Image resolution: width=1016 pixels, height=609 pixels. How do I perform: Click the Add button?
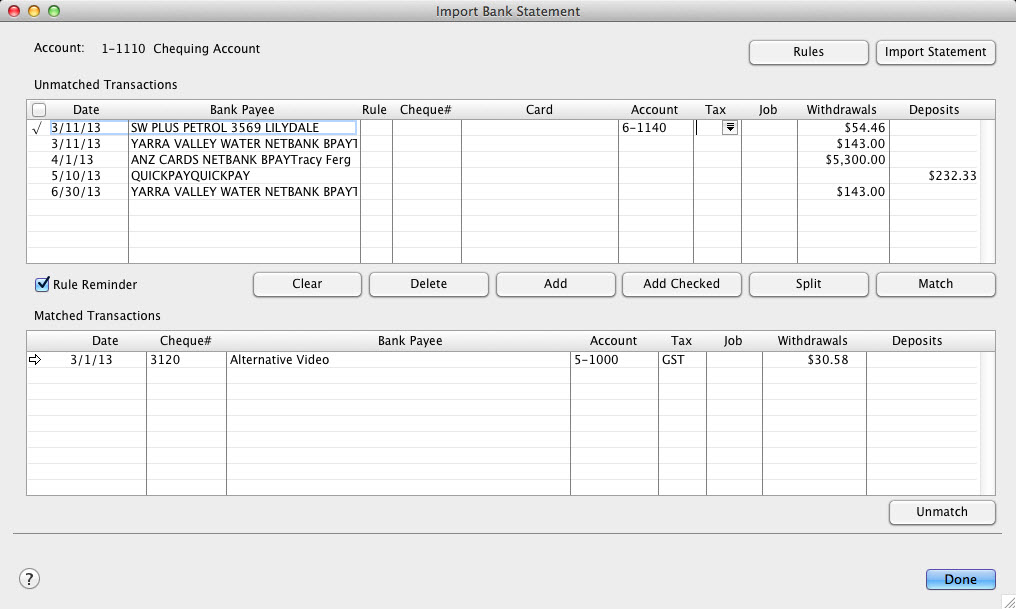pos(555,284)
